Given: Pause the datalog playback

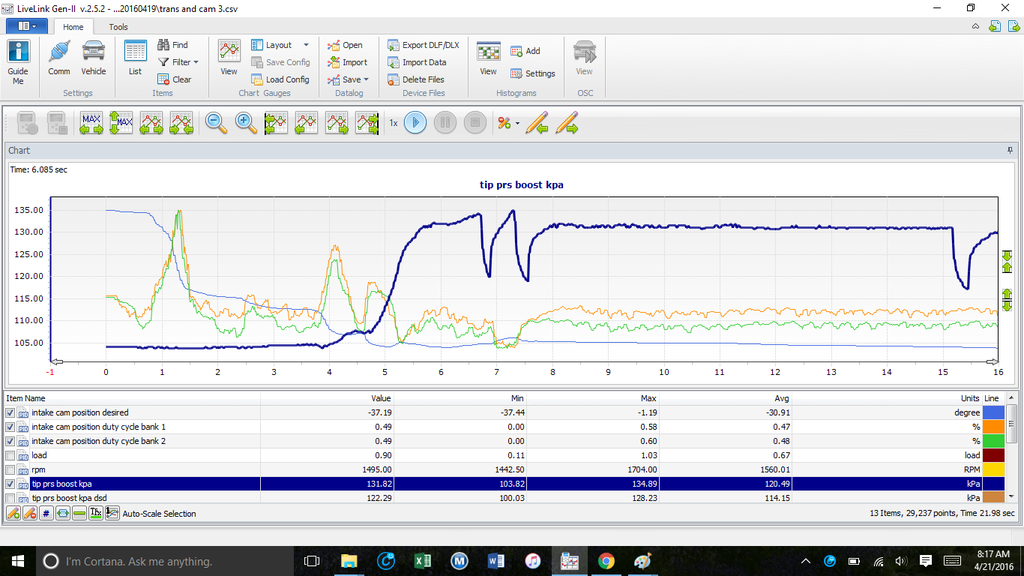Looking at the screenshot, I should (x=445, y=123).
